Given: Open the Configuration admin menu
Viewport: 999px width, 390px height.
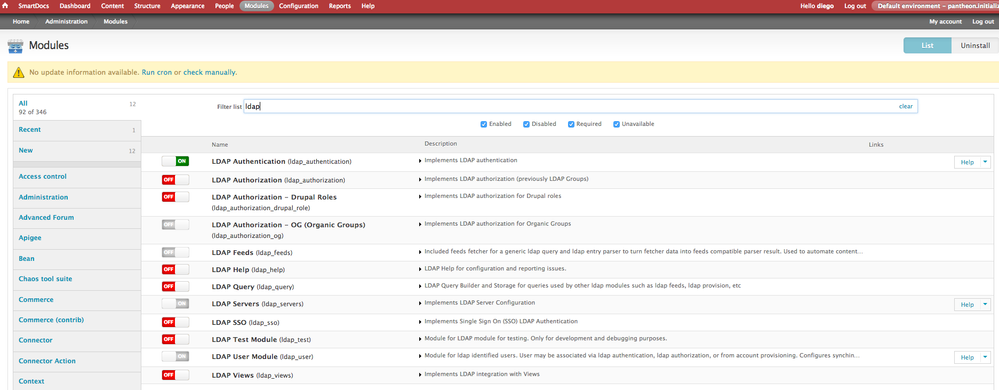Looking at the screenshot, I should pyautogui.click(x=299, y=6).
